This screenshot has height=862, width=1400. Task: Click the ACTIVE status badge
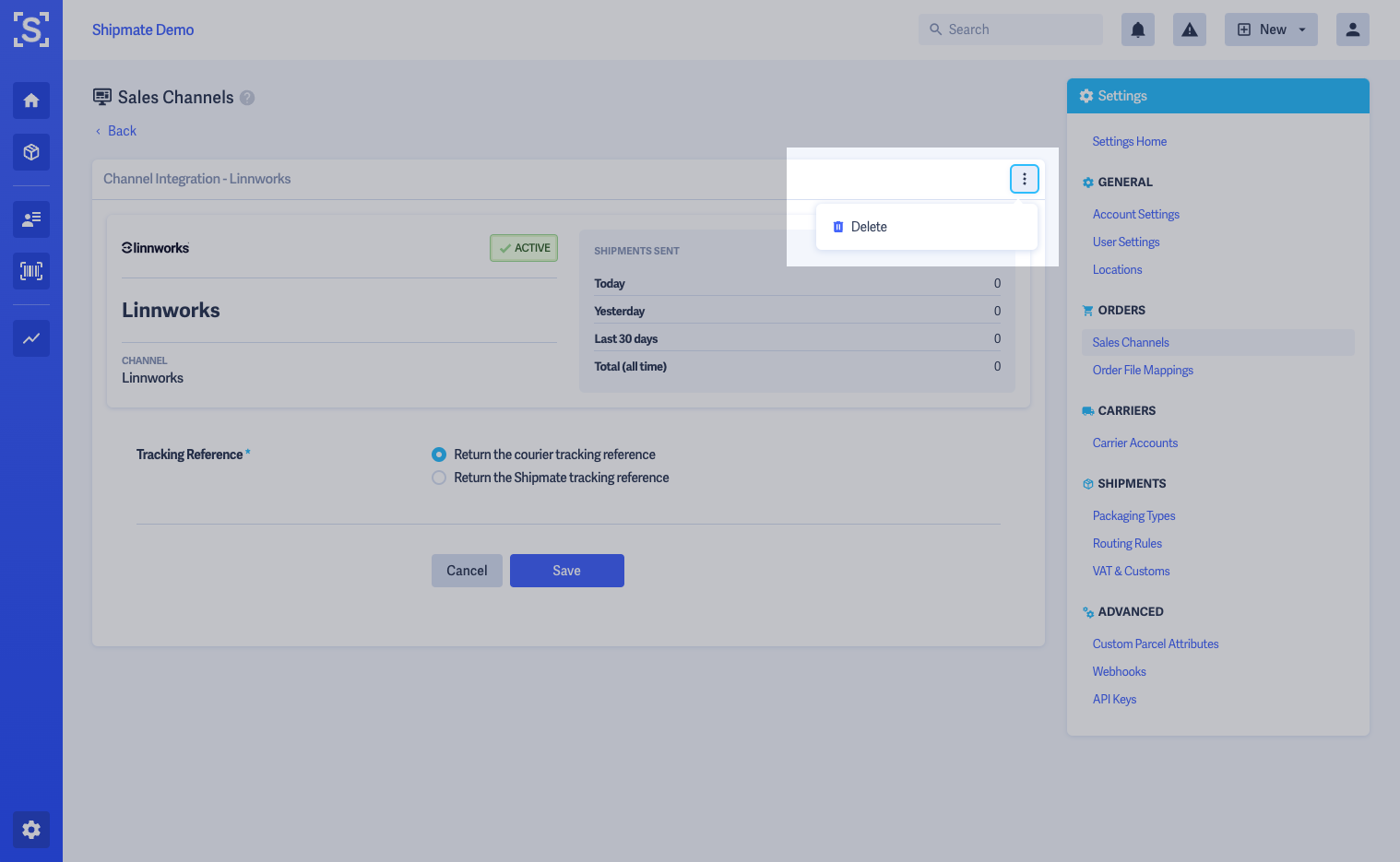(524, 248)
